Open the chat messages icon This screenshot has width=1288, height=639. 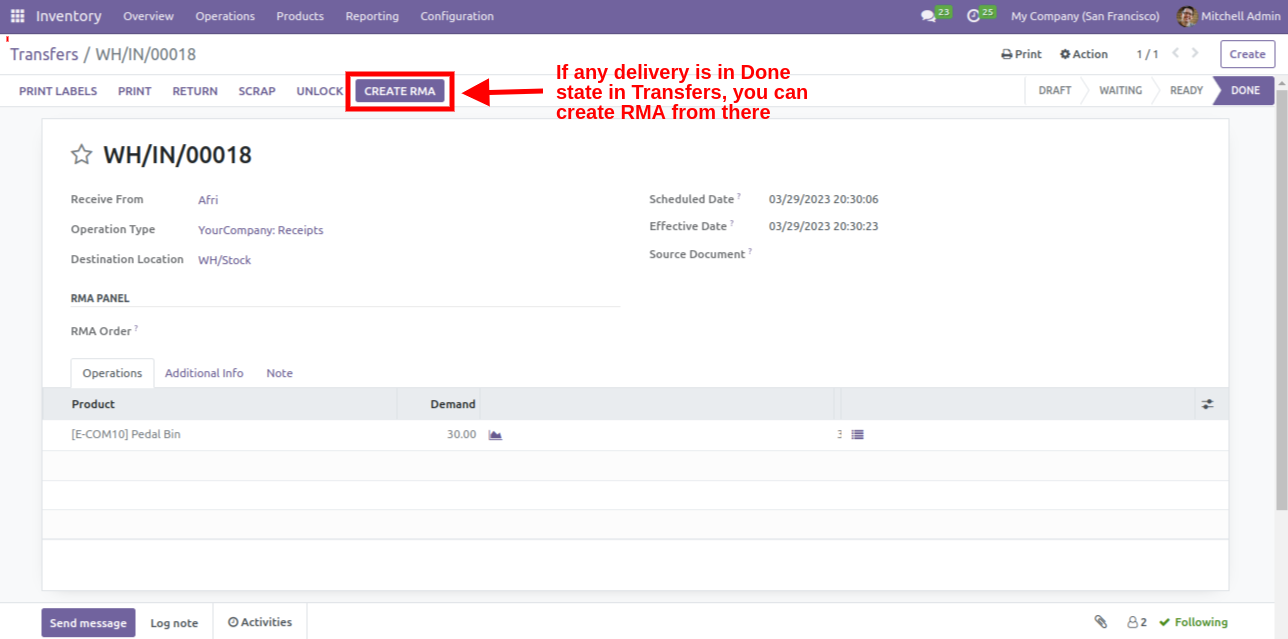pyautogui.click(x=929, y=16)
